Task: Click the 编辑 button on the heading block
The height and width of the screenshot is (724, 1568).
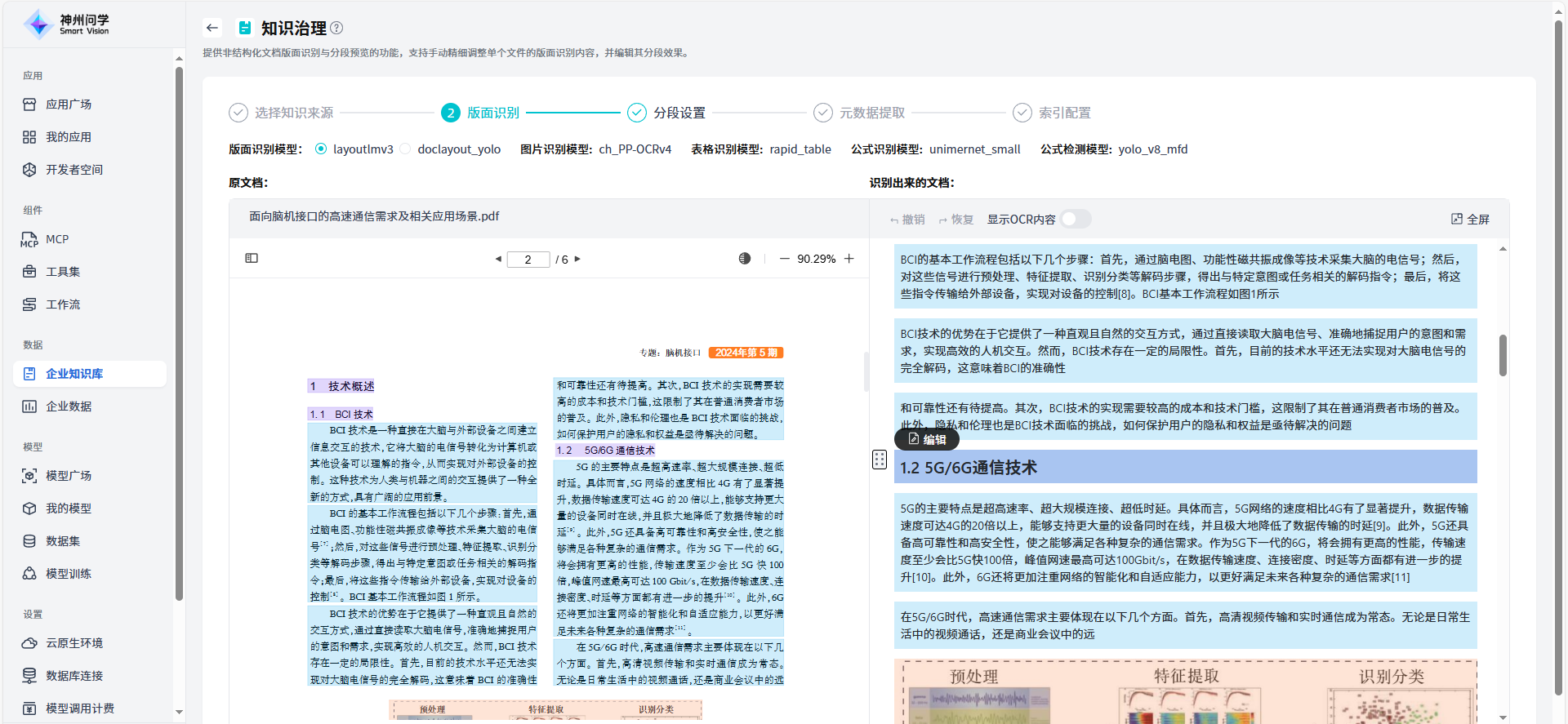Action: (x=927, y=439)
